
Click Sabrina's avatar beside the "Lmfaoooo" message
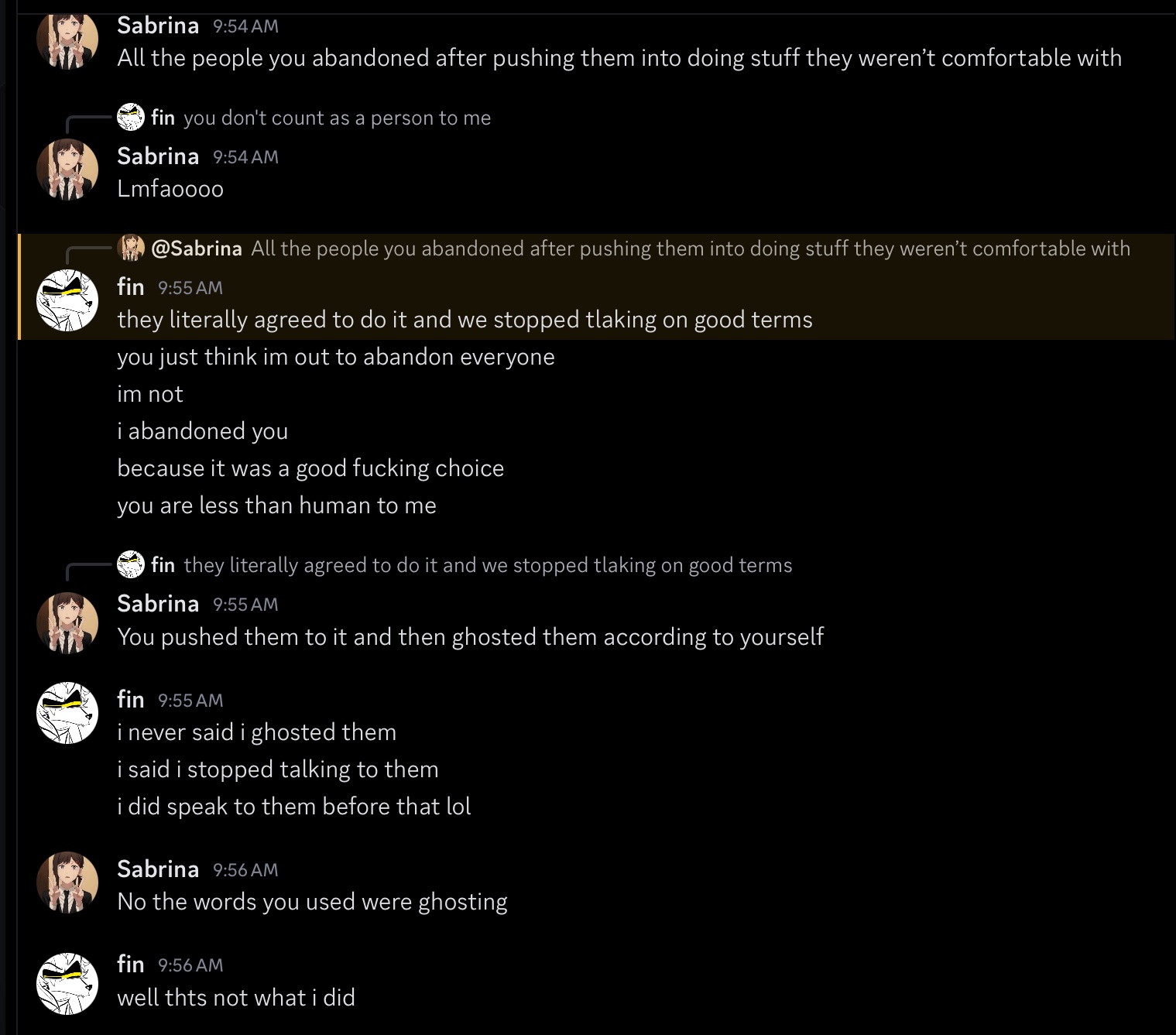pos(67,170)
